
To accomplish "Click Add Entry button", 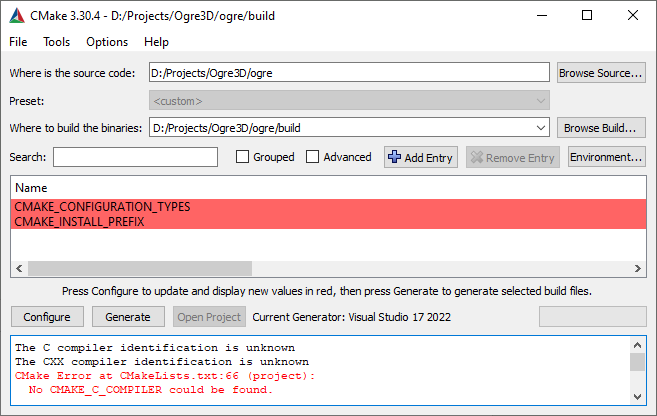I will click(x=421, y=157).
